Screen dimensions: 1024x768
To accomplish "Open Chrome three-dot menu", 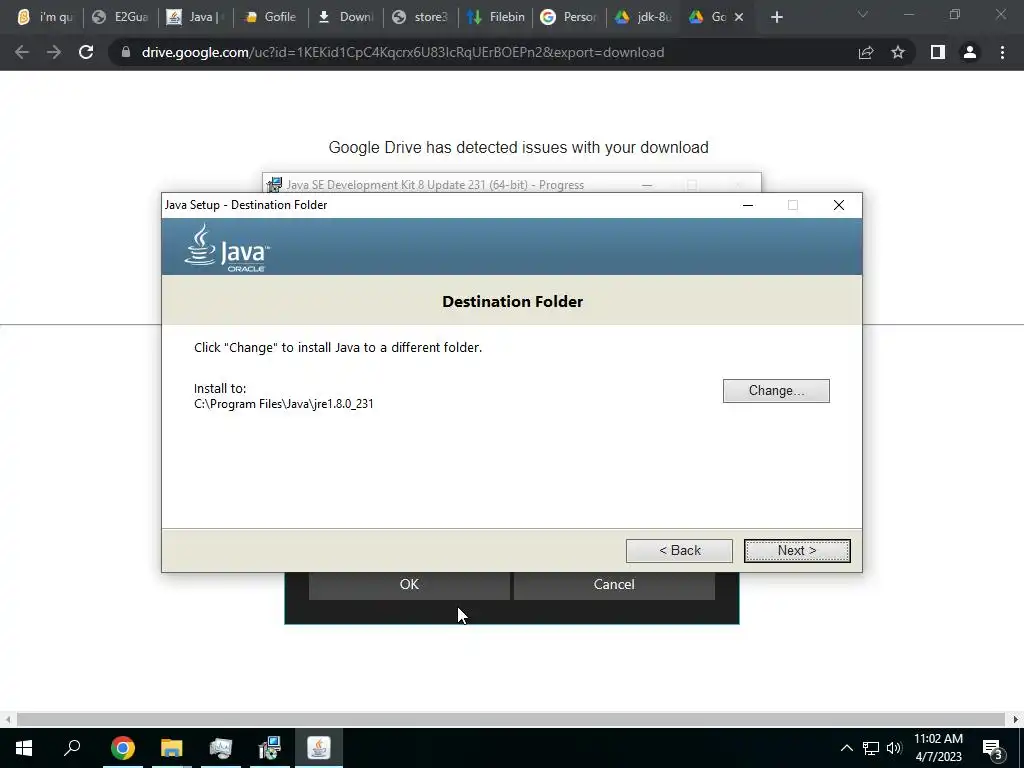I will tap(1002, 52).
